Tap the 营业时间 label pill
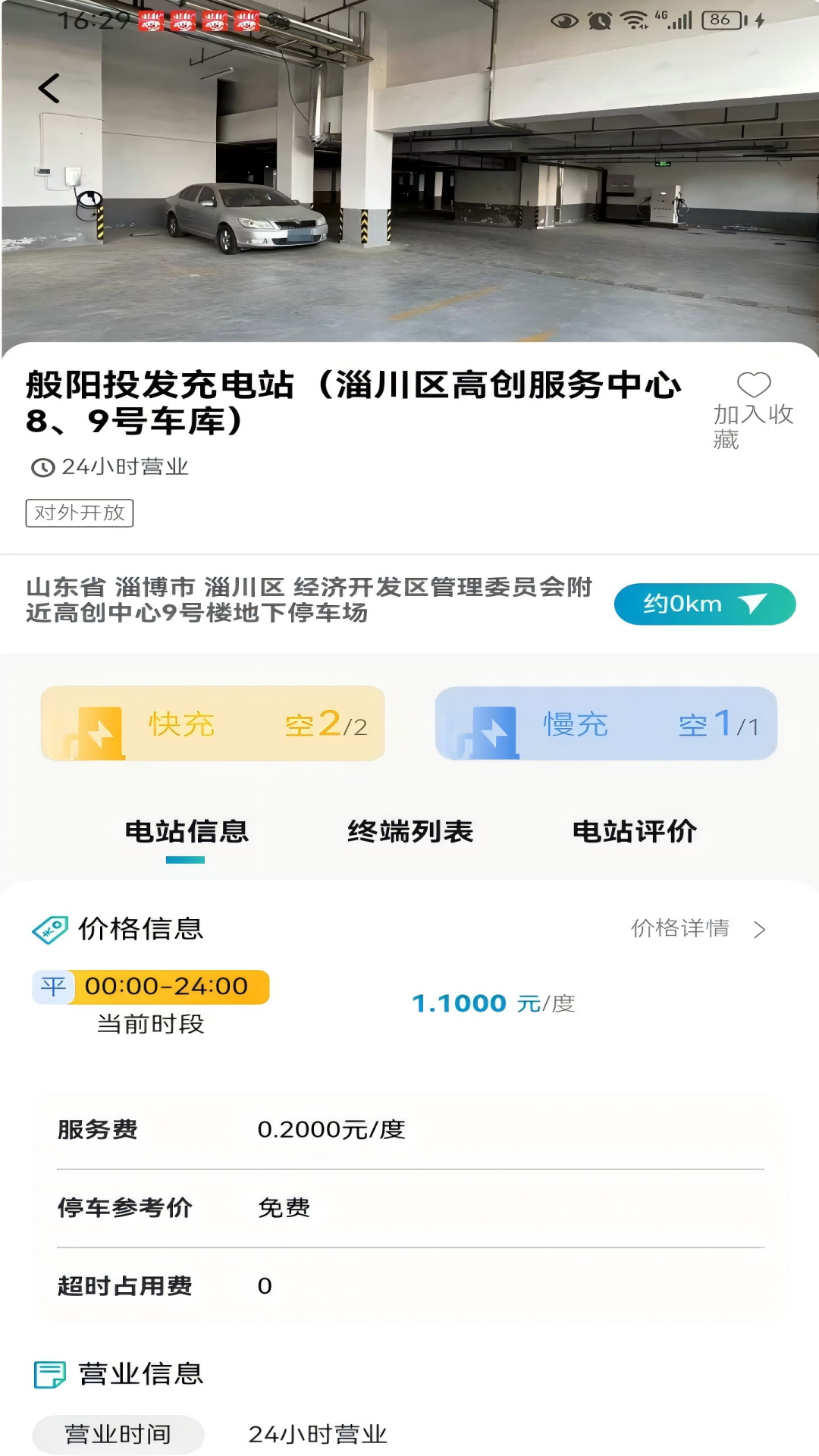The height and width of the screenshot is (1456, 819). click(118, 1435)
